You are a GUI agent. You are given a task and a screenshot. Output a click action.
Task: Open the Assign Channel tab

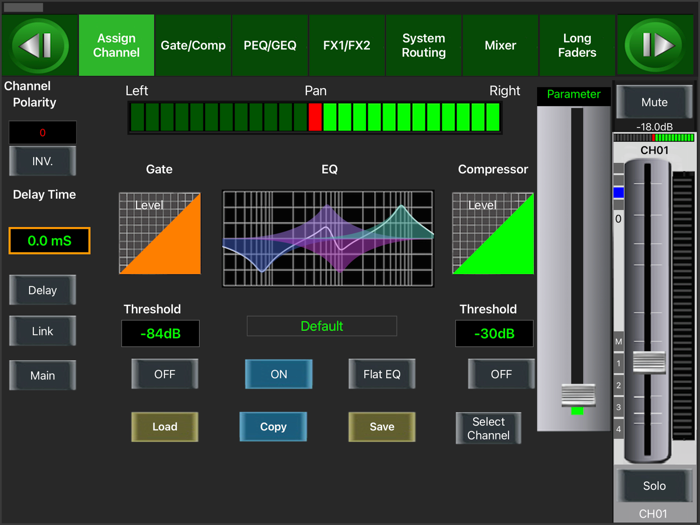pos(117,45)
